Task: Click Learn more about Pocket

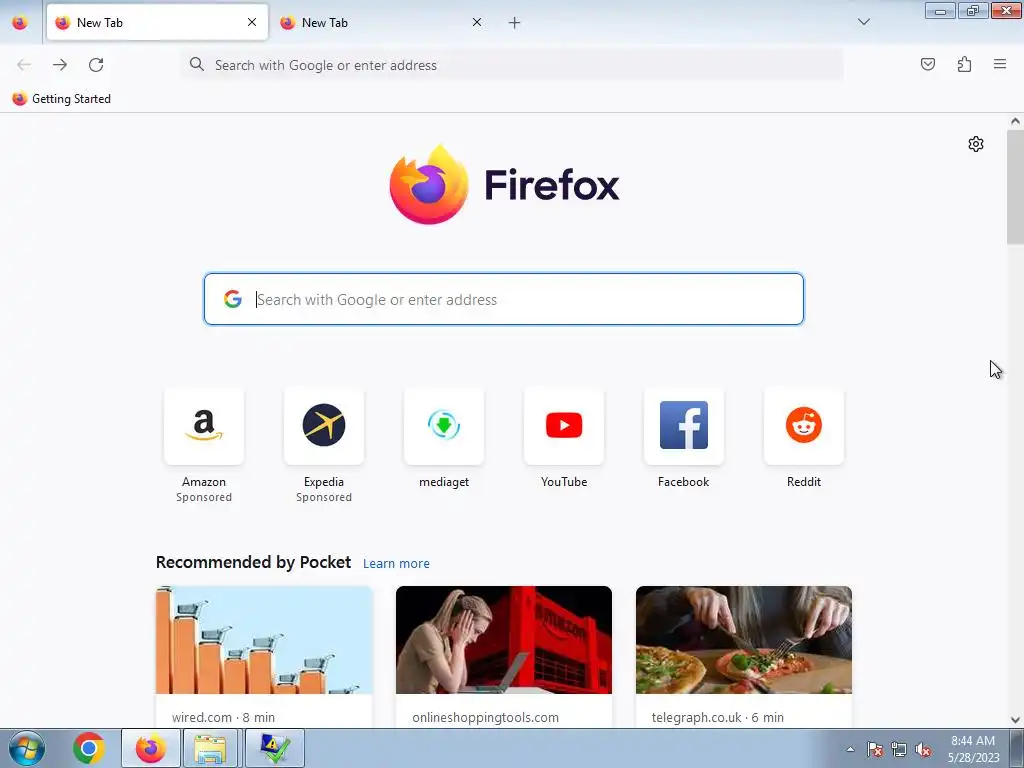Action: coord(396,563)
